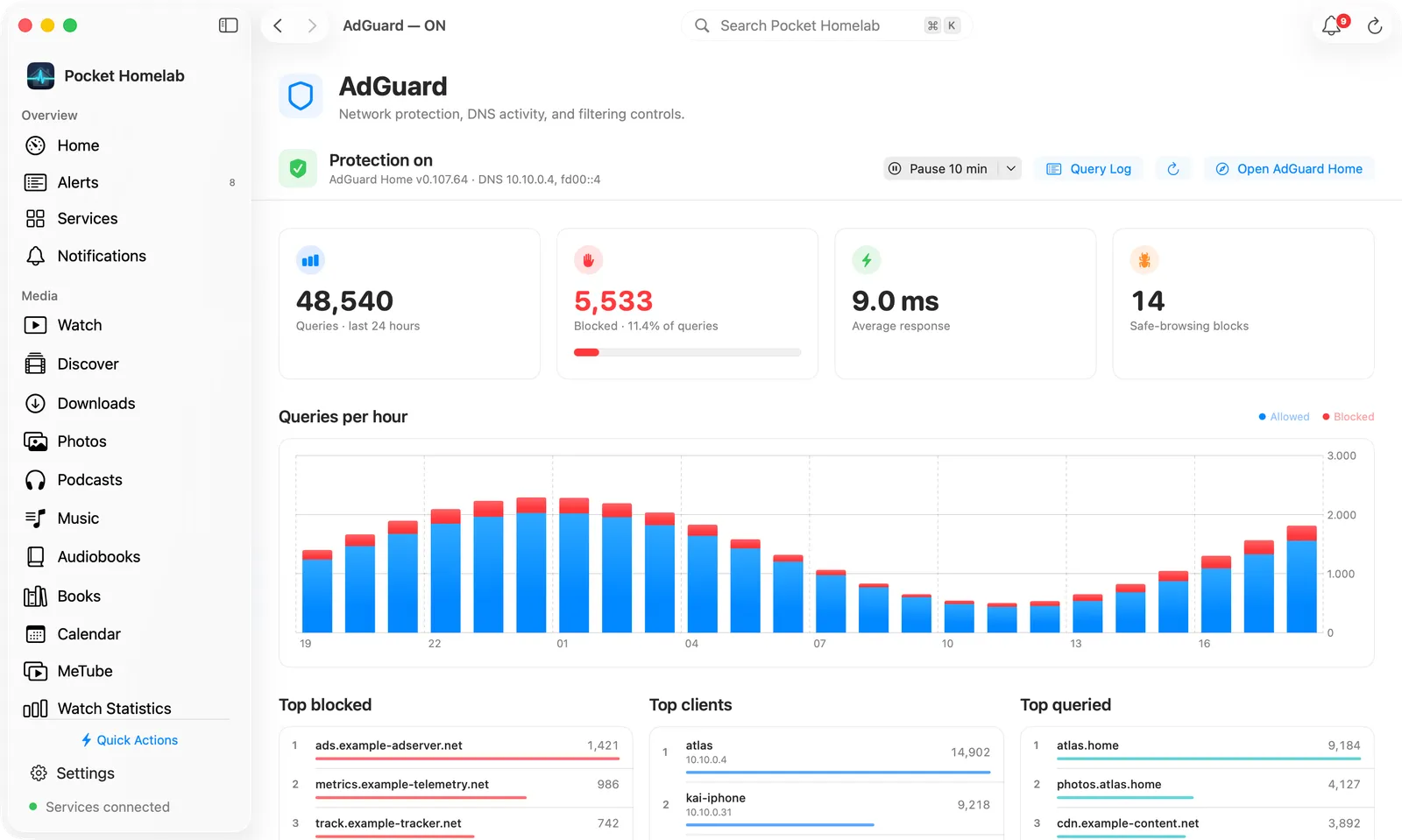Viewport: 1402px width, 840px height.
Task: Toggle the sidebar visibility icon
Action: [x=228, y=25]
